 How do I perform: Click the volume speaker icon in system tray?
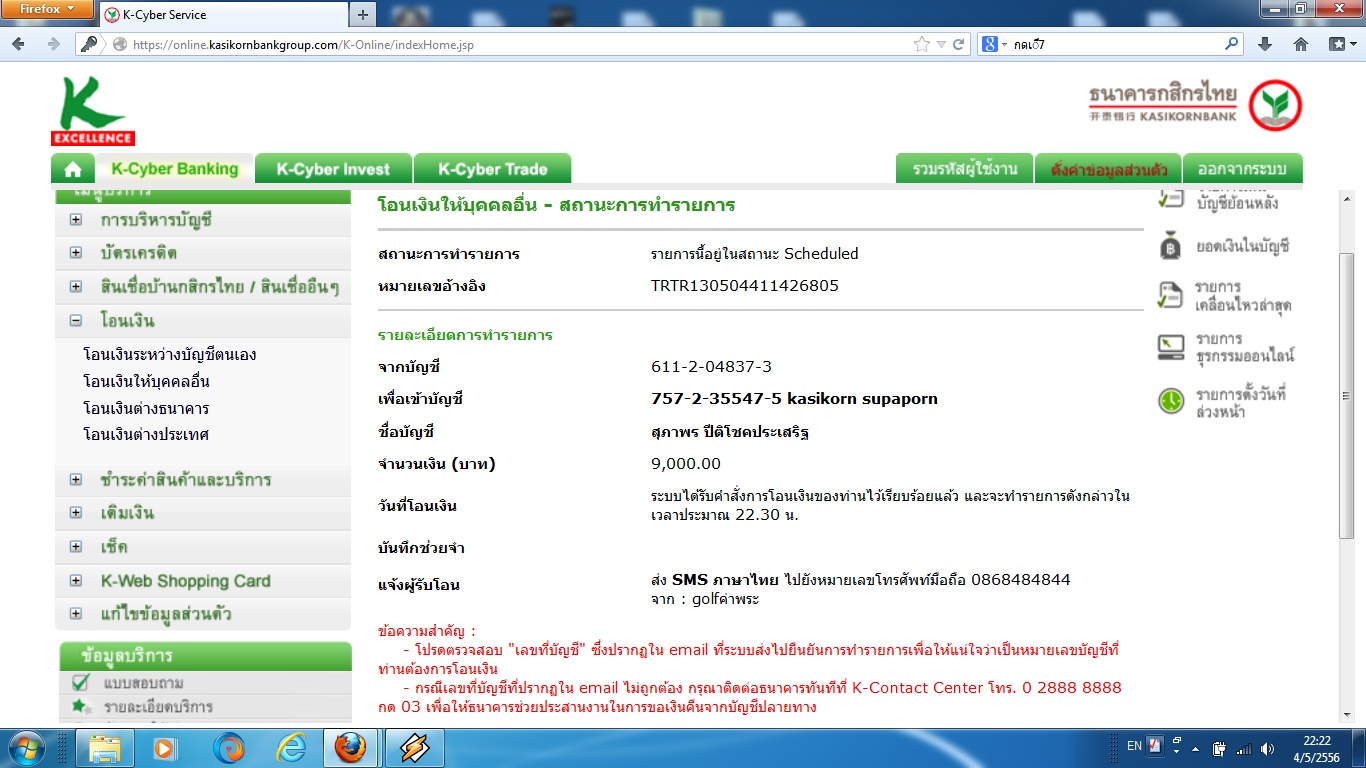click(1268, 748)
